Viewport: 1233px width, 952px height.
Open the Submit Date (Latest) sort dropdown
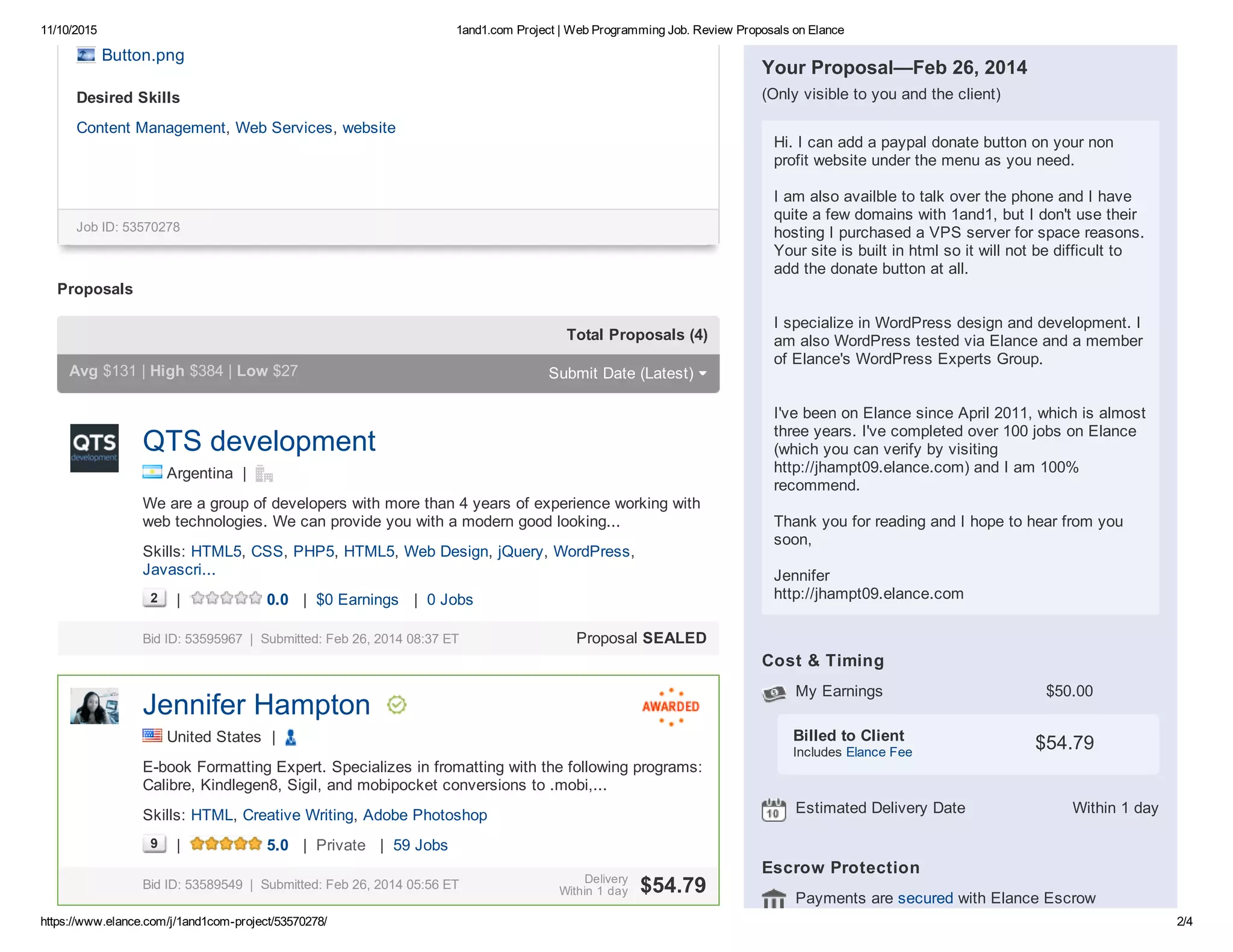(627, 373)
